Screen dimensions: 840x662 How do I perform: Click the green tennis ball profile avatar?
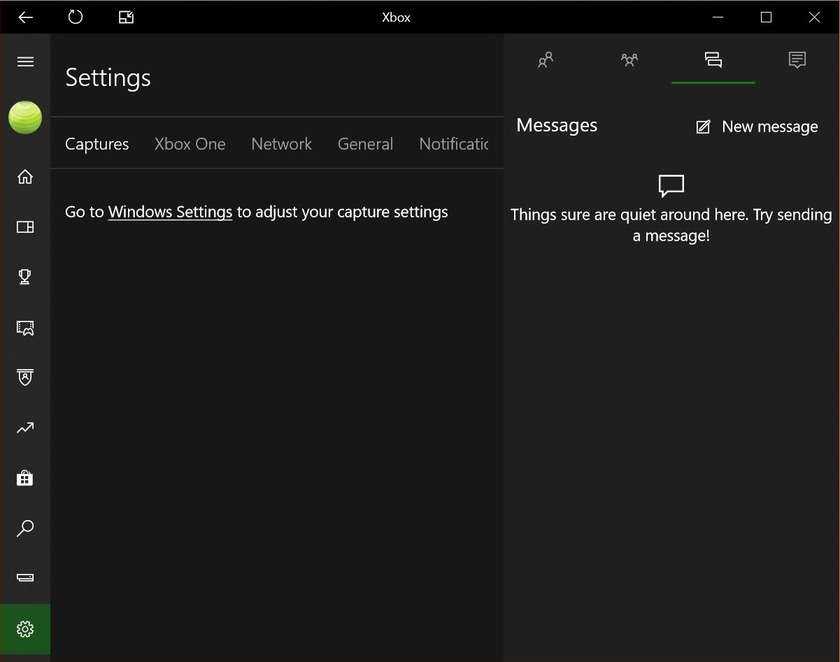tap(25, 118)
